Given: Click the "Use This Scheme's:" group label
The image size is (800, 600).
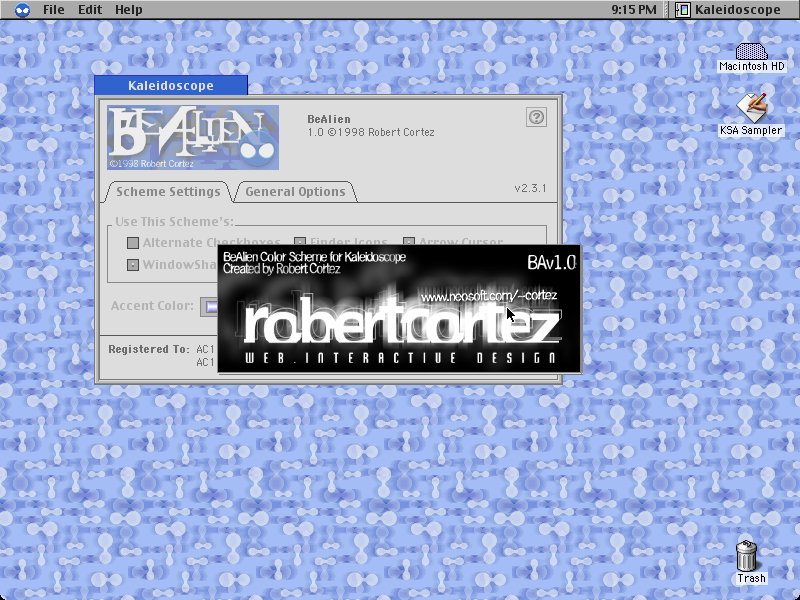Looking at the screenshot, I should coord(174,221).
